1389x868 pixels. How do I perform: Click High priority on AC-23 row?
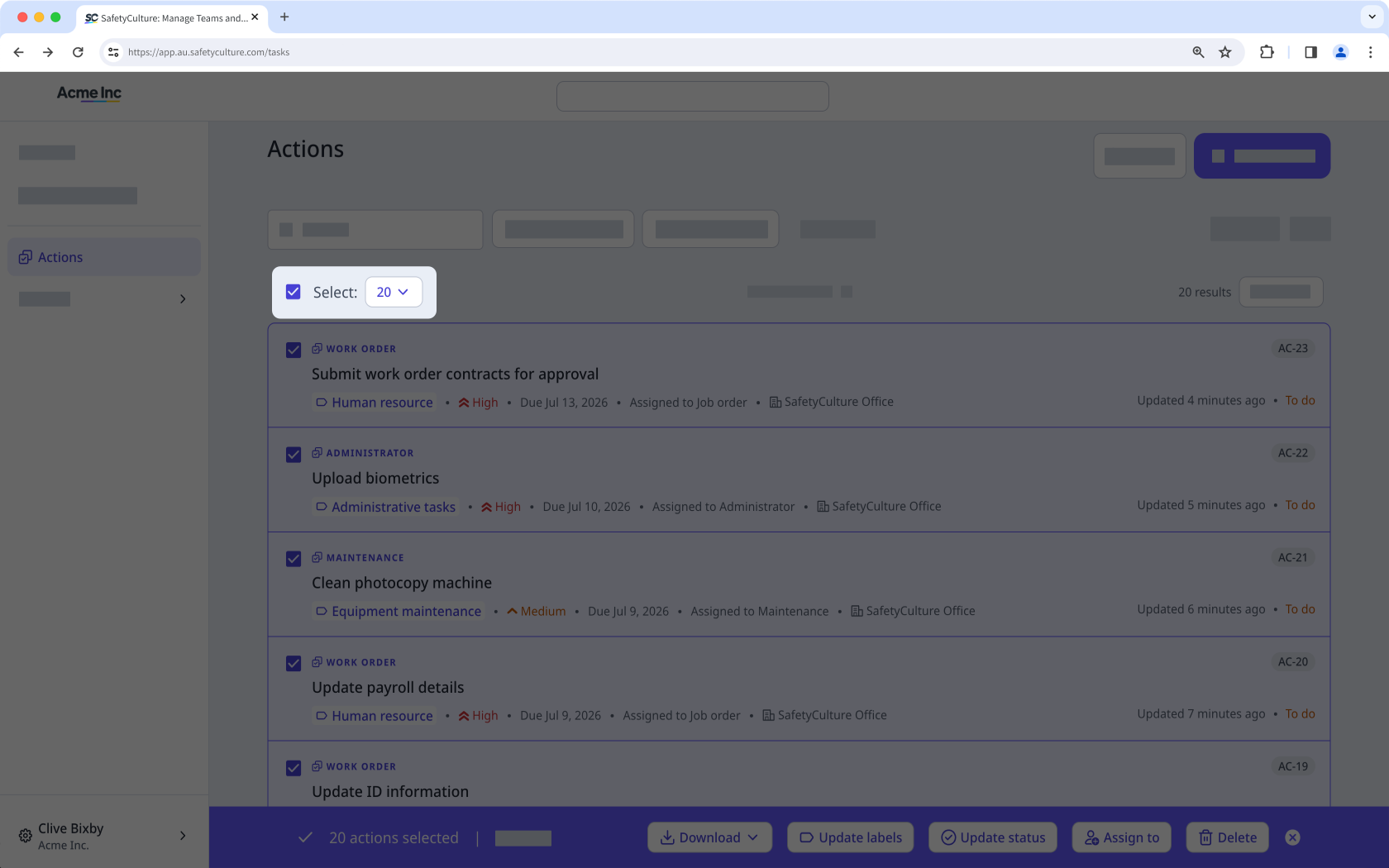click(x=479, y=403)
